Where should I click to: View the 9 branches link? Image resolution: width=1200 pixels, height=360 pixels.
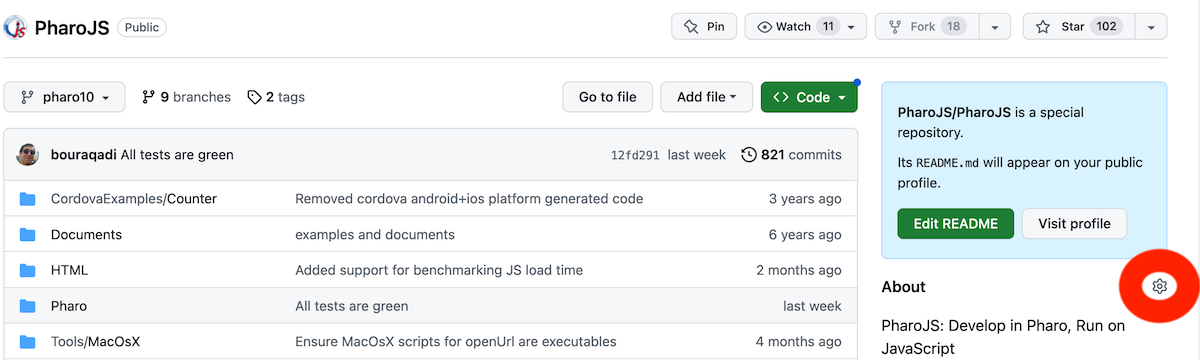tap(186, 97)
